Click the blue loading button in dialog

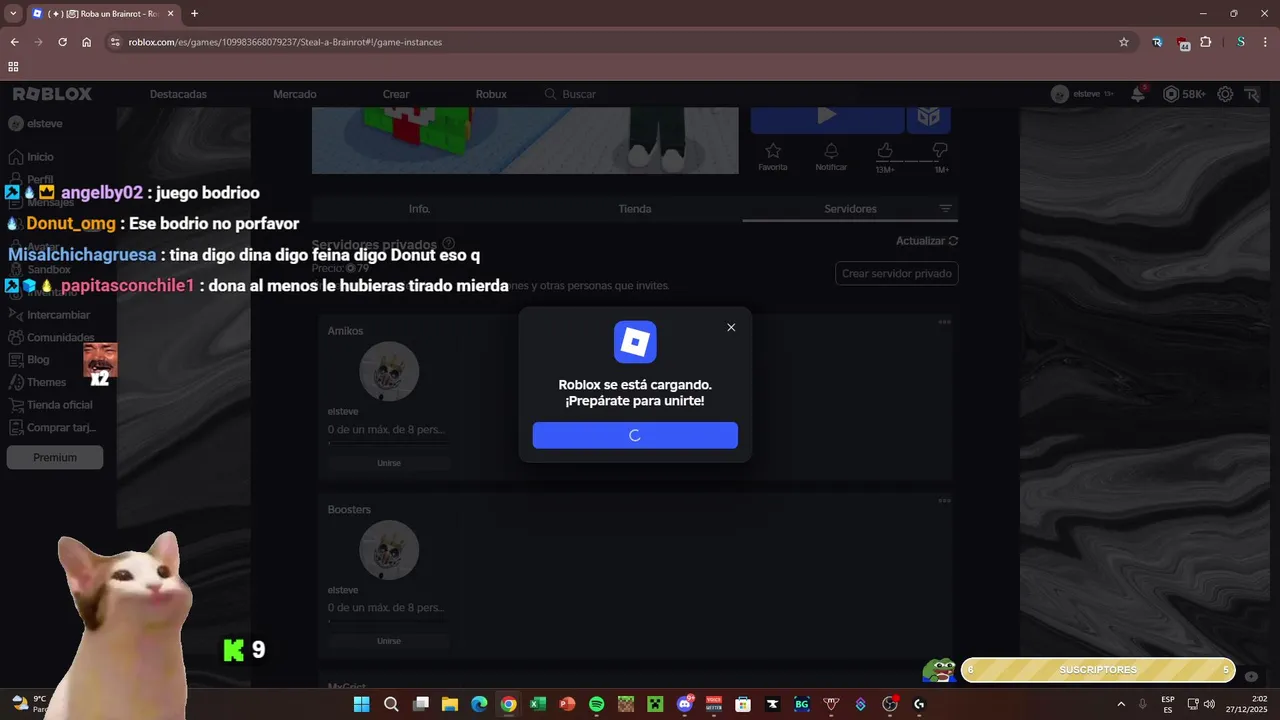[635, 435]
